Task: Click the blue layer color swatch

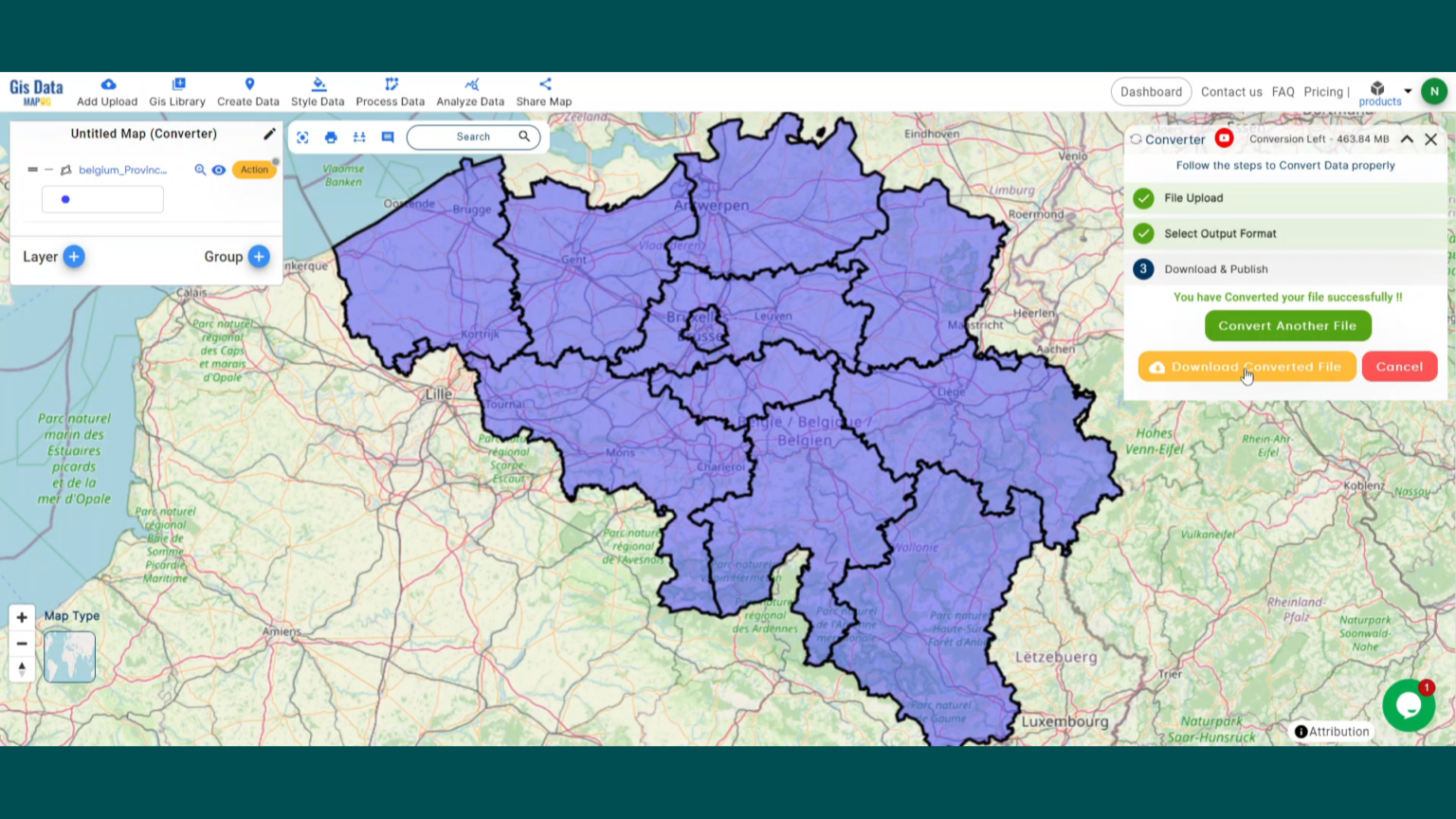Action: tap(65, 199)
